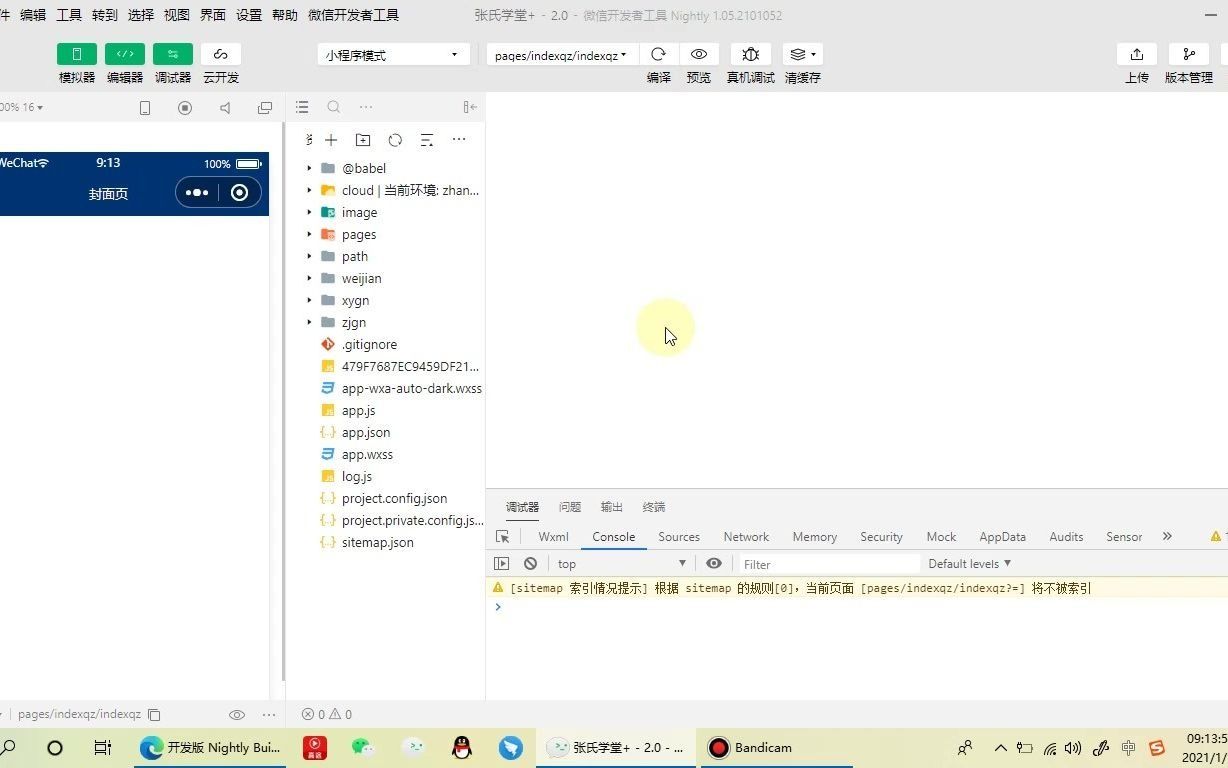Switch to the 输出 output tab
The width and height of the screenshot is (1228, 768).
pos(612,507)
